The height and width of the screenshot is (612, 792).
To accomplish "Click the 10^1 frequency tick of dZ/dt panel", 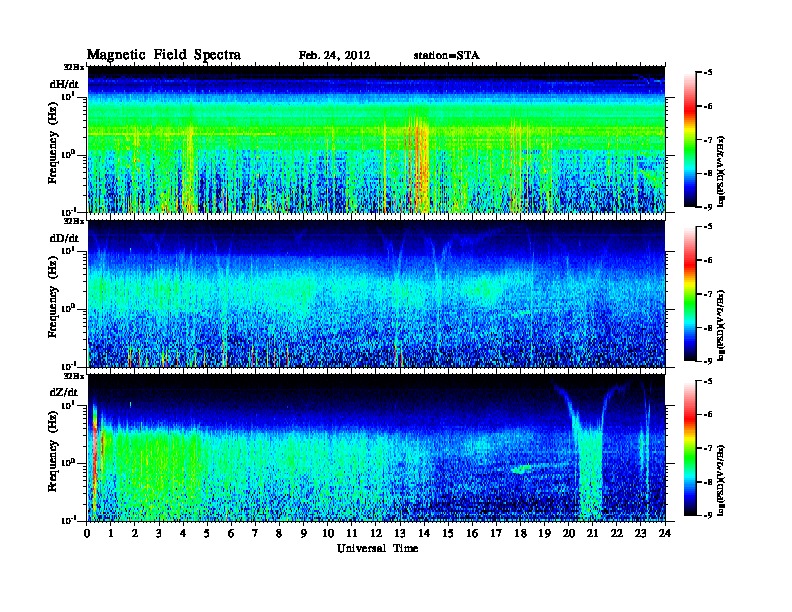I will coord(68,405).
